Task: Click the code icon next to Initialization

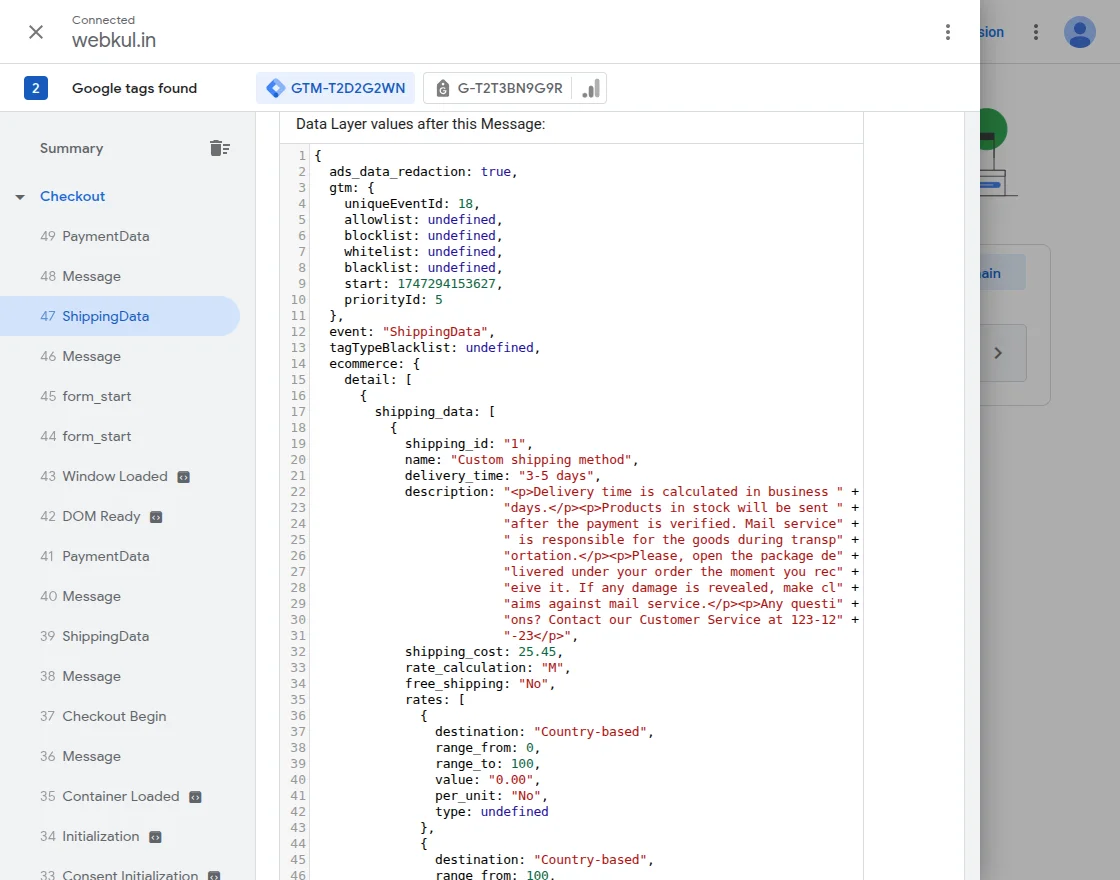Action: pyautogui.click(x=155, y=837)
